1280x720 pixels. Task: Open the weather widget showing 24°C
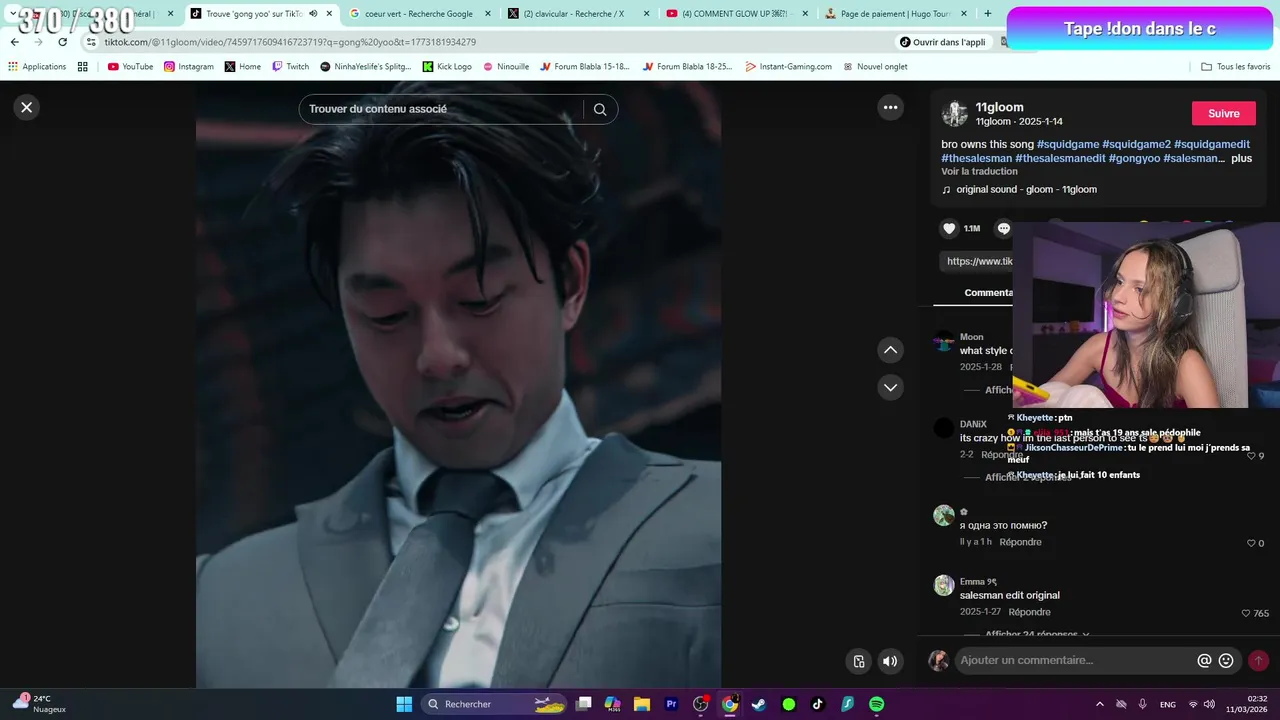[x=40, y=704]
